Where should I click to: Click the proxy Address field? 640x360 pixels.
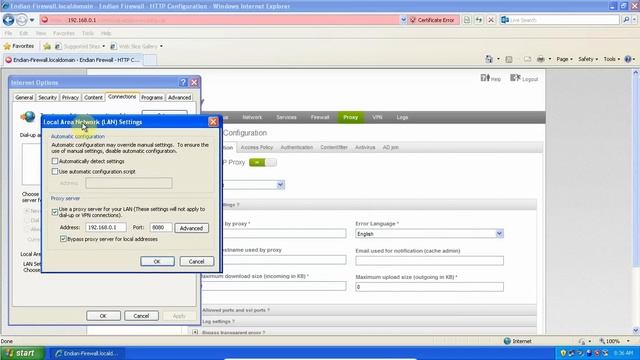[106, 227]
